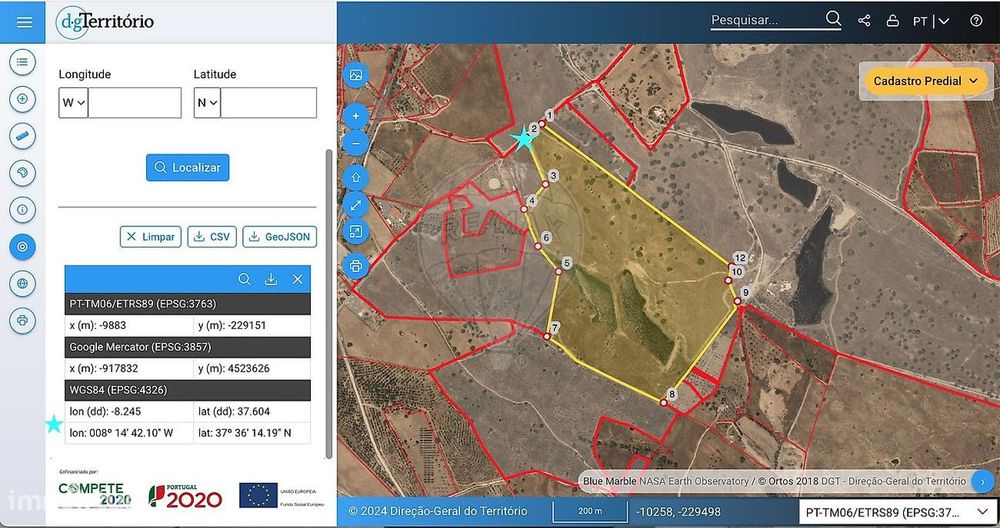The height and width of the screenshot is (528, 1000).
Task: Click parcel vertex marker 1
Action: tap(542, 124)
